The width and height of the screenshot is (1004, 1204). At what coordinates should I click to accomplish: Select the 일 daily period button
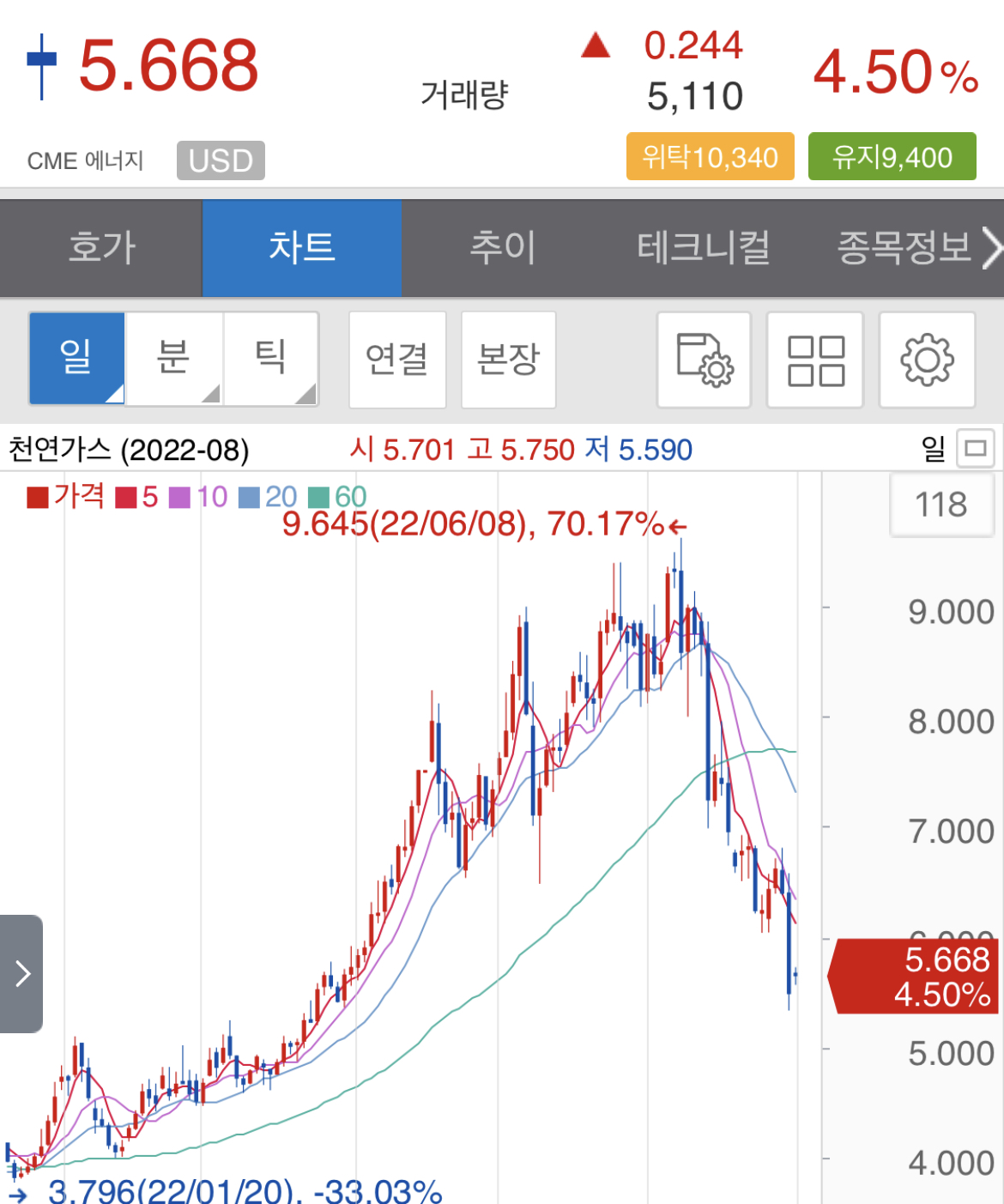click(x=76, y=358)
